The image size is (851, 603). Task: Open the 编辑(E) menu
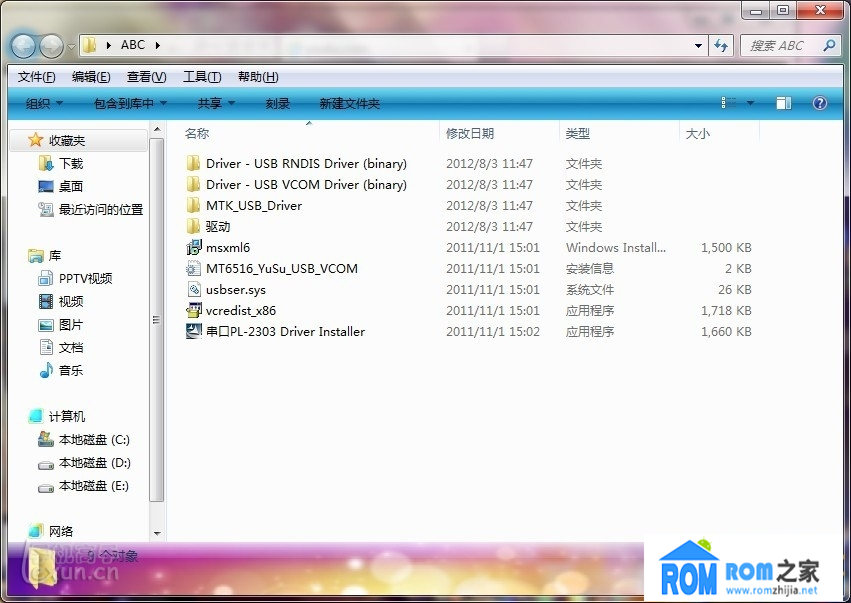click(x=91, y=77)
